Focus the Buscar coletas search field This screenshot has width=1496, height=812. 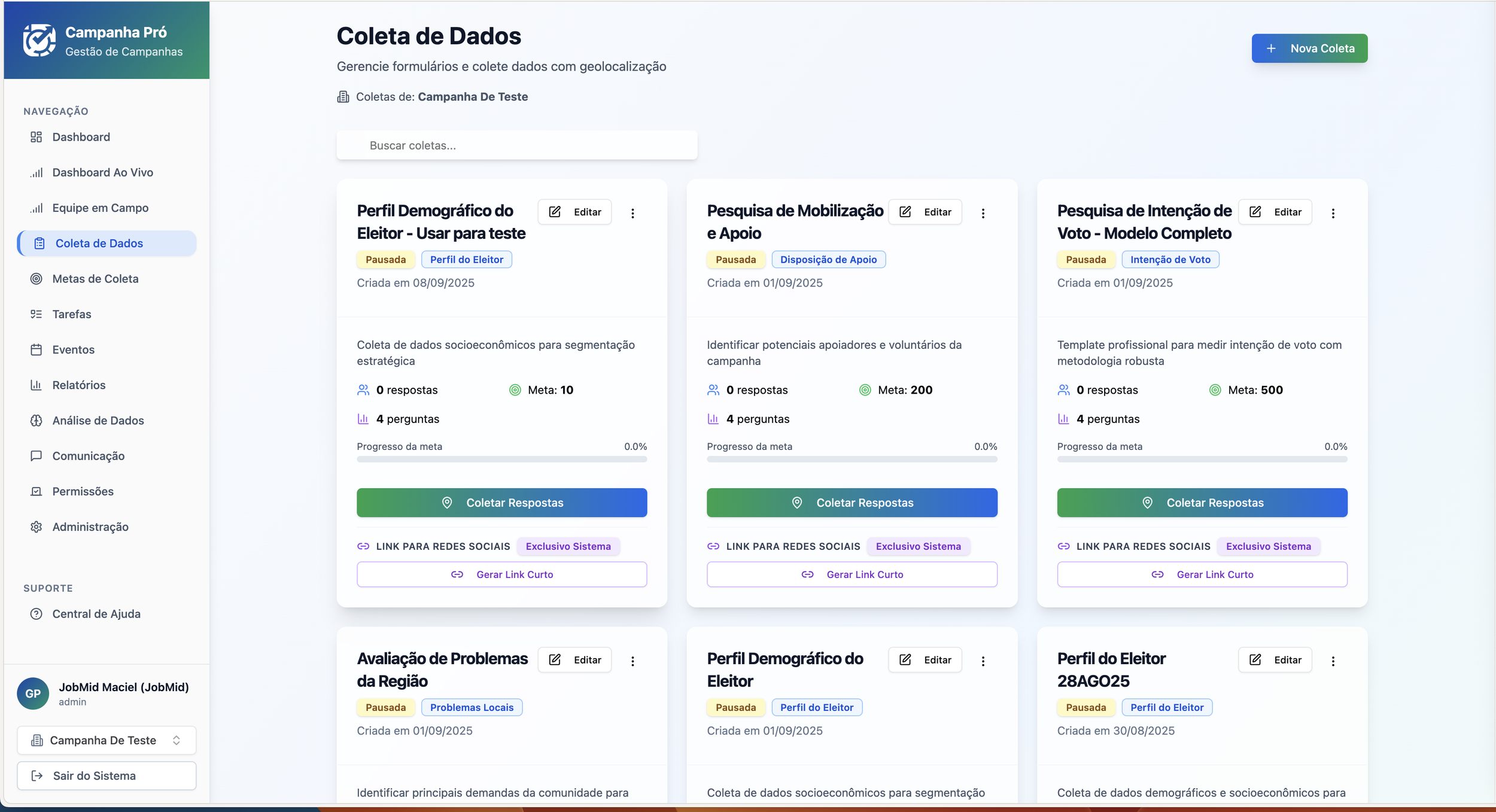tap(516, 145)
